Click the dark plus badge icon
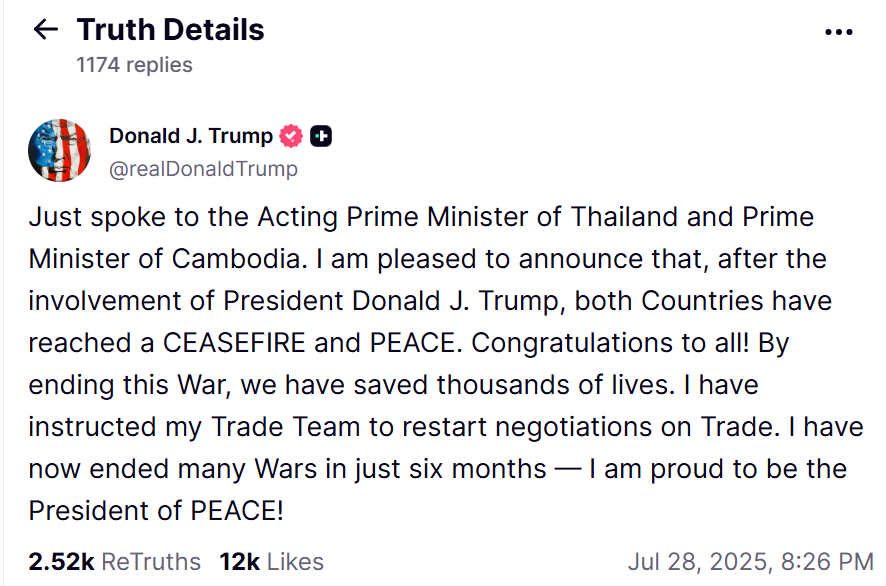The image size is (886, 586). click(x=321, y=136)
